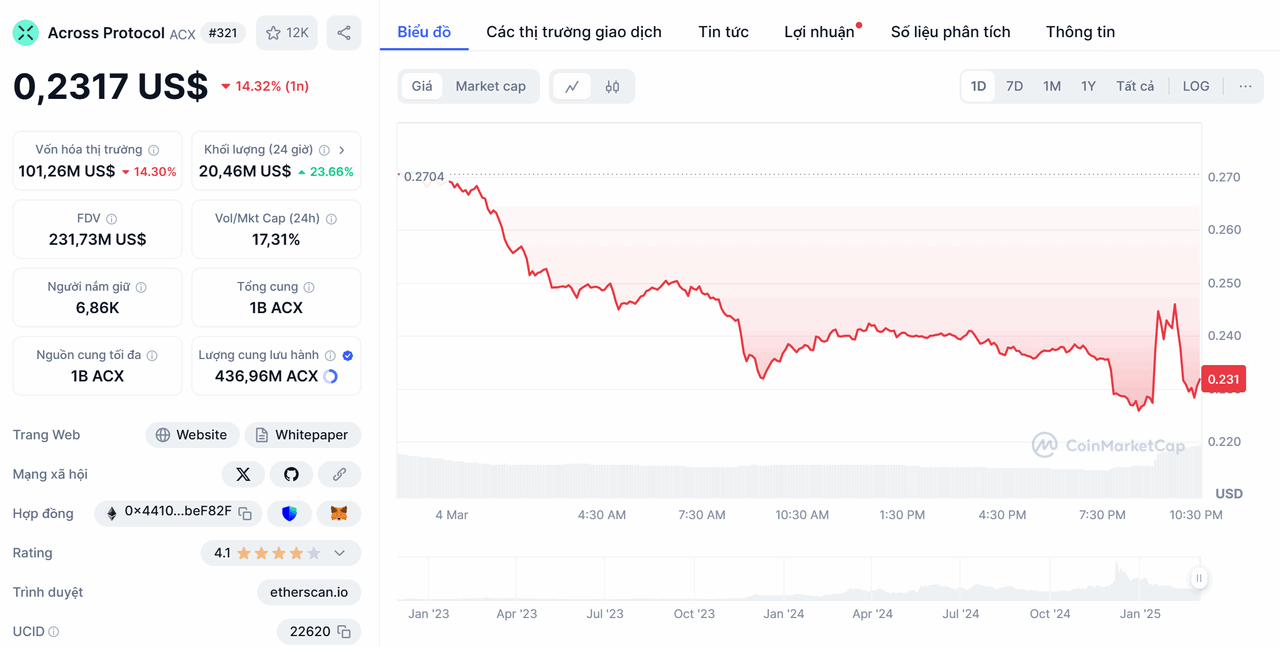Set chart range to 1D
1280x647 pixels.
tap(978, 86)
